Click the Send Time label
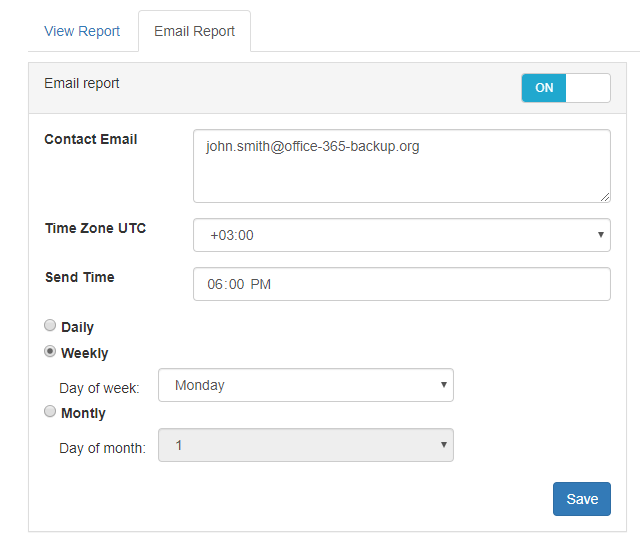This screenshot has width=640, height=533. pyautogui.click(x=80, y=277)
